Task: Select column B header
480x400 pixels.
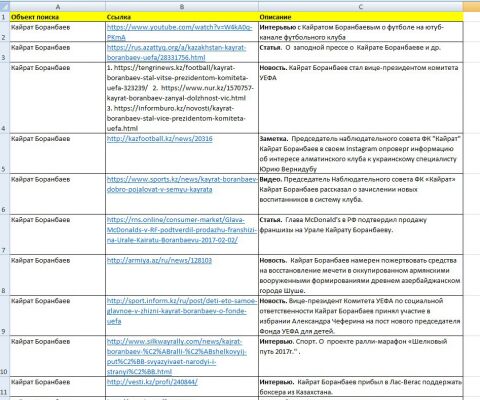Action: click(x=182, y=7)
